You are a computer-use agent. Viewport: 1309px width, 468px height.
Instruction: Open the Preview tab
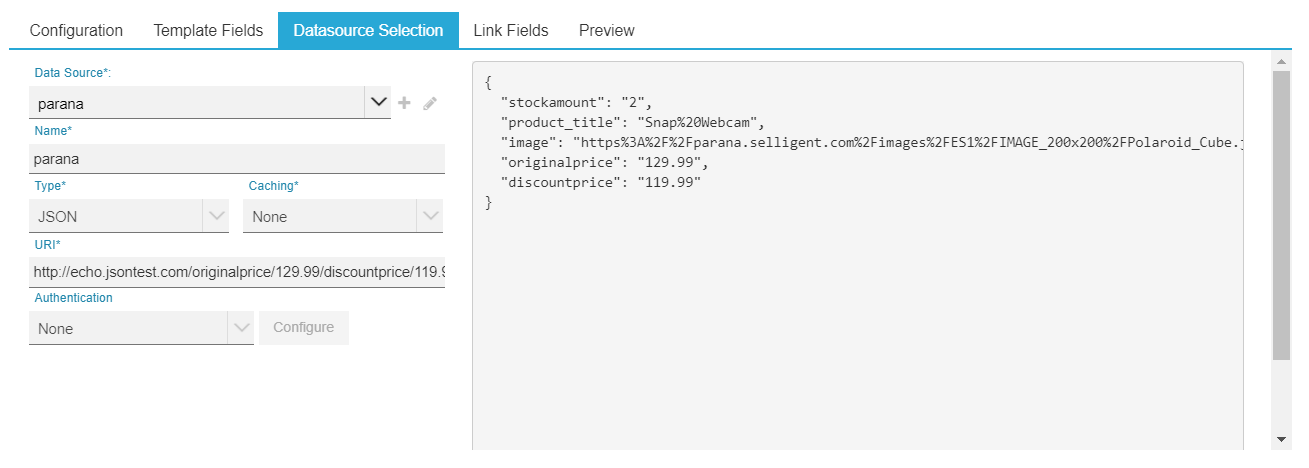606,30
